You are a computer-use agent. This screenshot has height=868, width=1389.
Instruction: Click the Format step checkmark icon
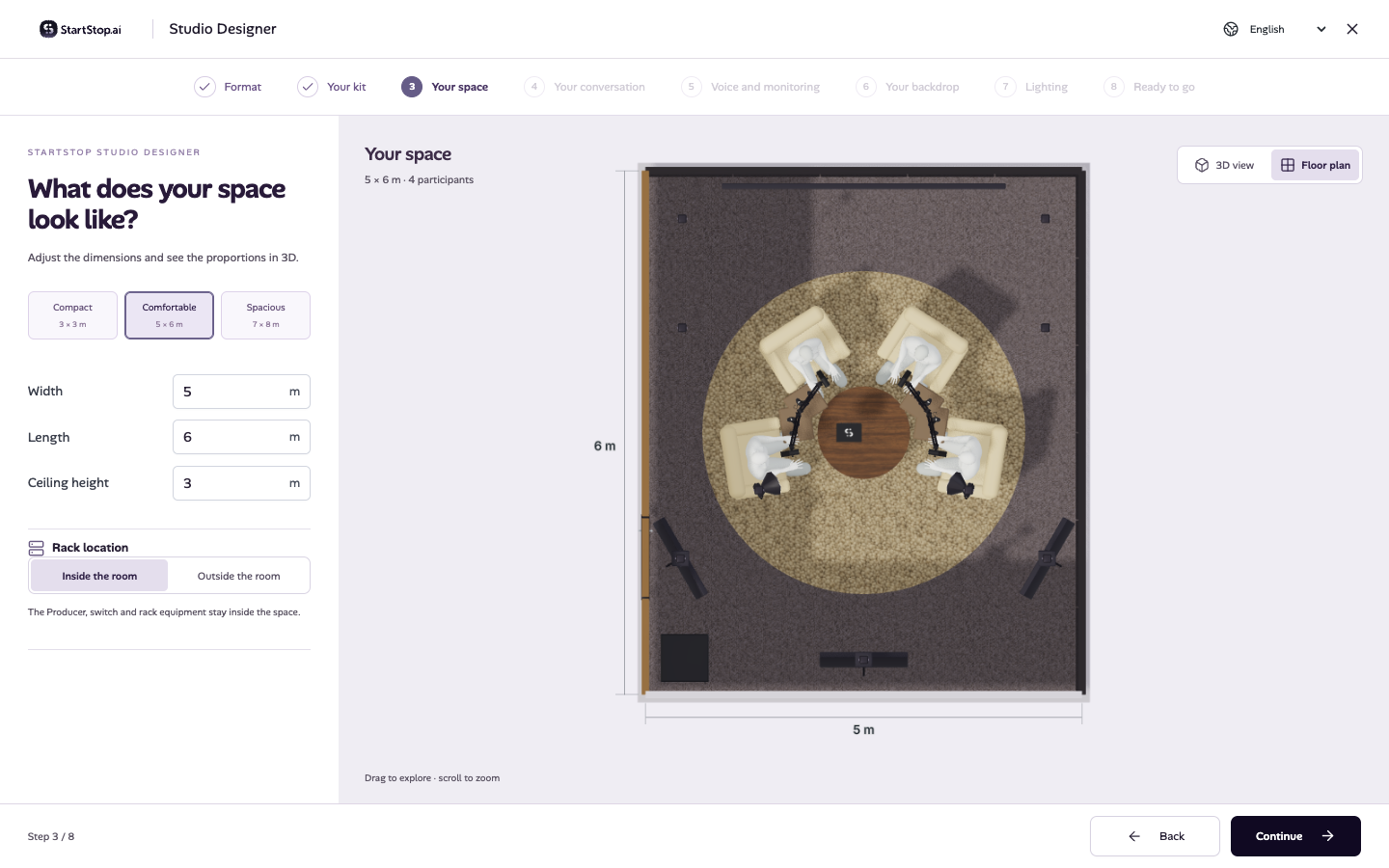(x=204, y=87)
